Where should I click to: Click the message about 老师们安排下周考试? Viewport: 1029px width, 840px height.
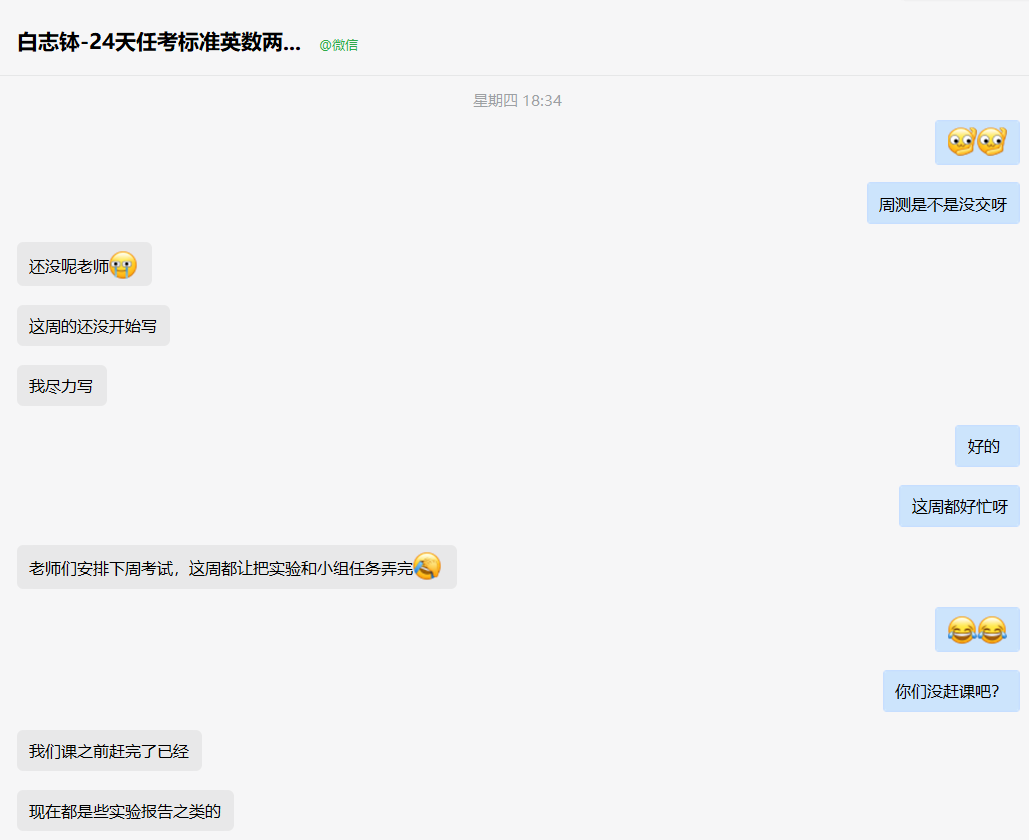tap(237, 567)
